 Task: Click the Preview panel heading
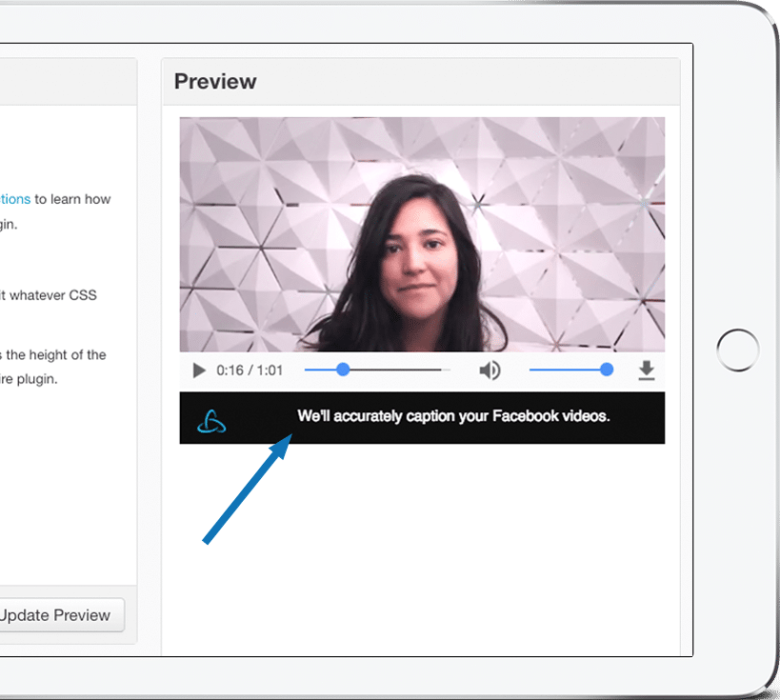(x=215, y=82)
